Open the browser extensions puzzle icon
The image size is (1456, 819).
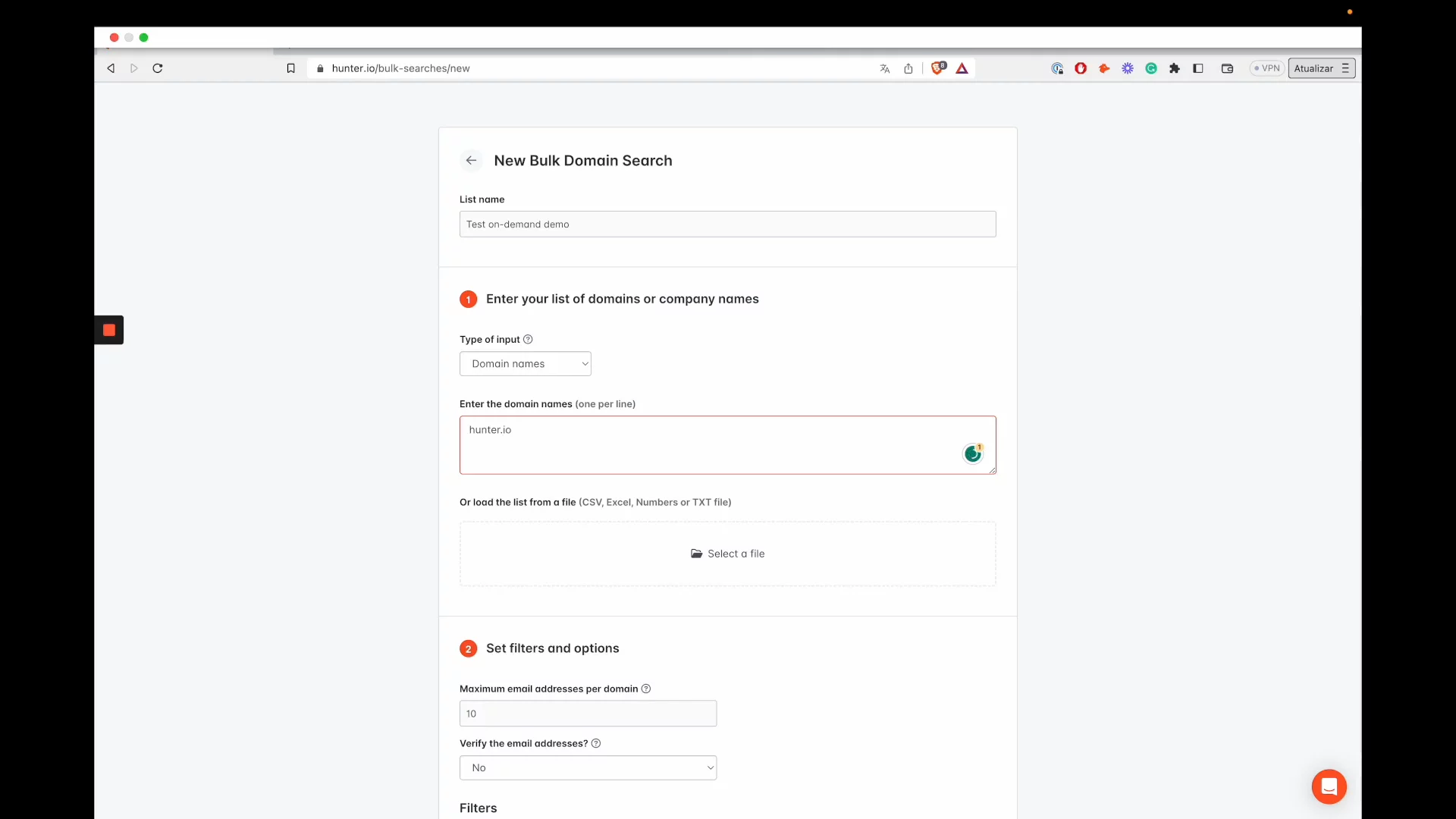click(x=1175, y=68)
